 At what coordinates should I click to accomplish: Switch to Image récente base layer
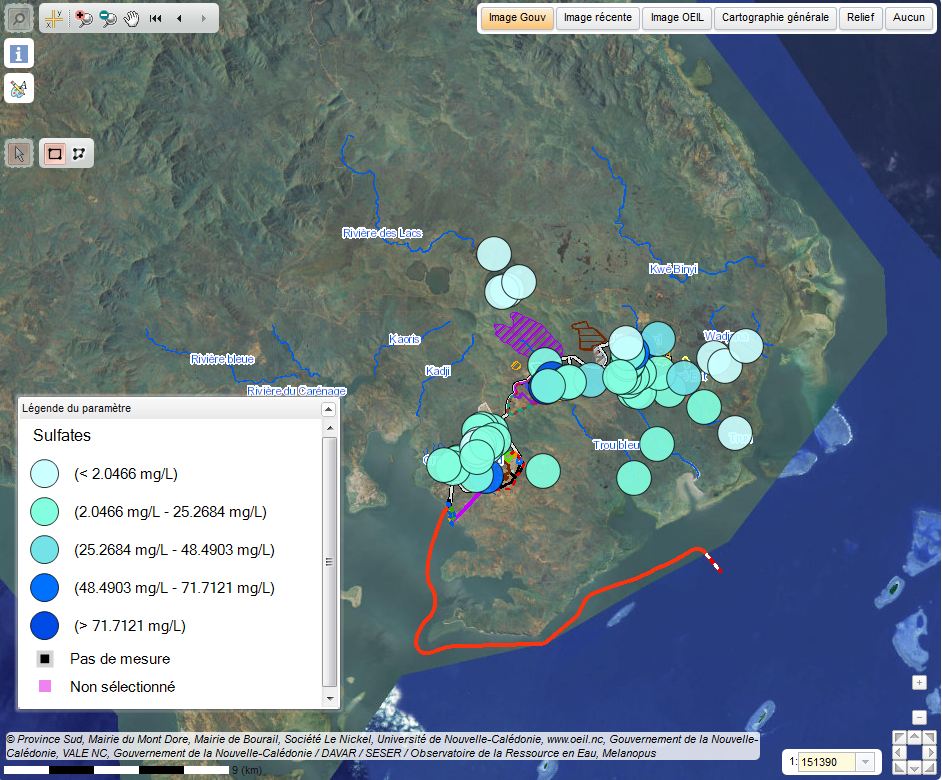(x=597, y=18)
